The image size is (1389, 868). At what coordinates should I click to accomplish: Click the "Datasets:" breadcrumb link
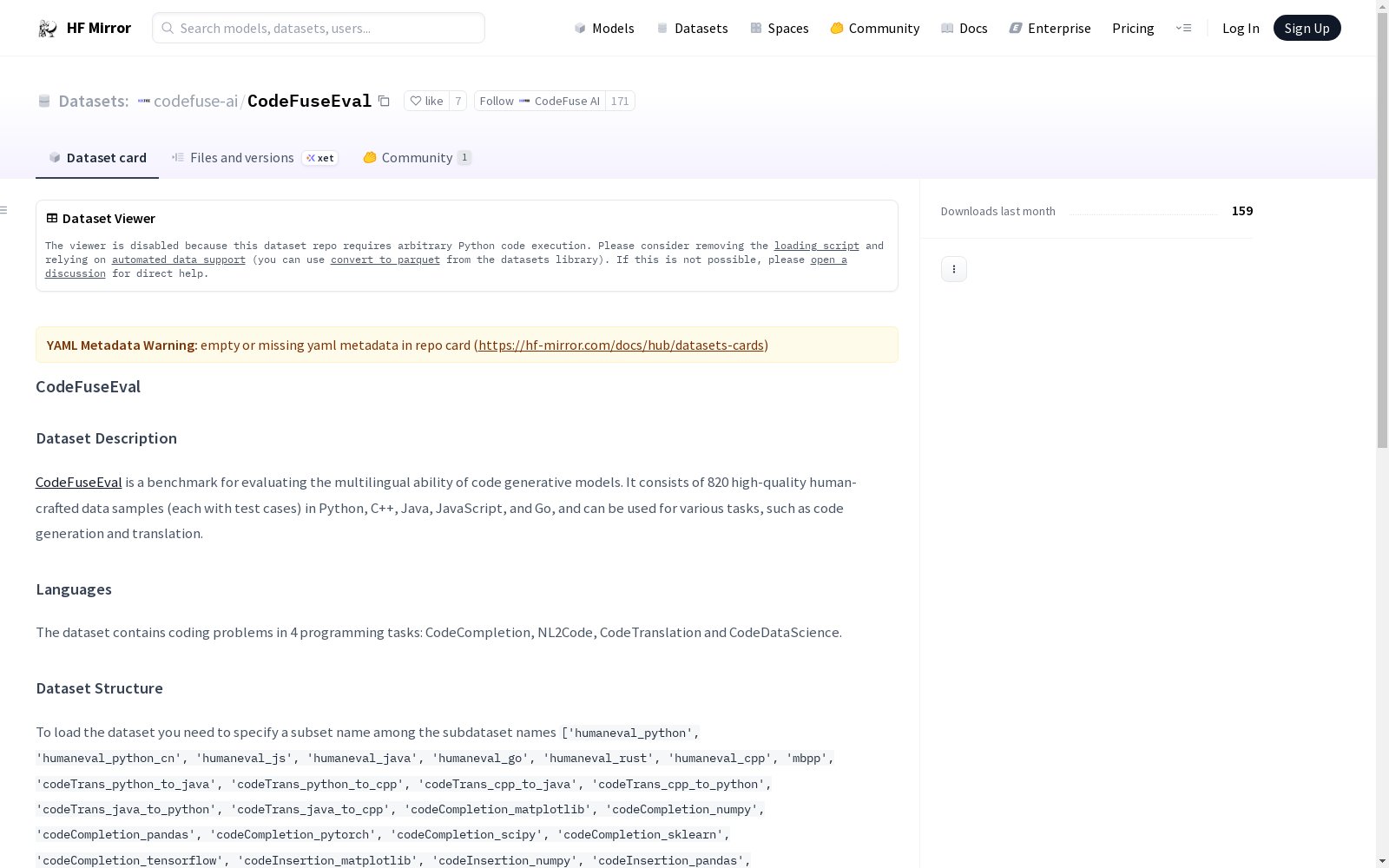[93, 101]
